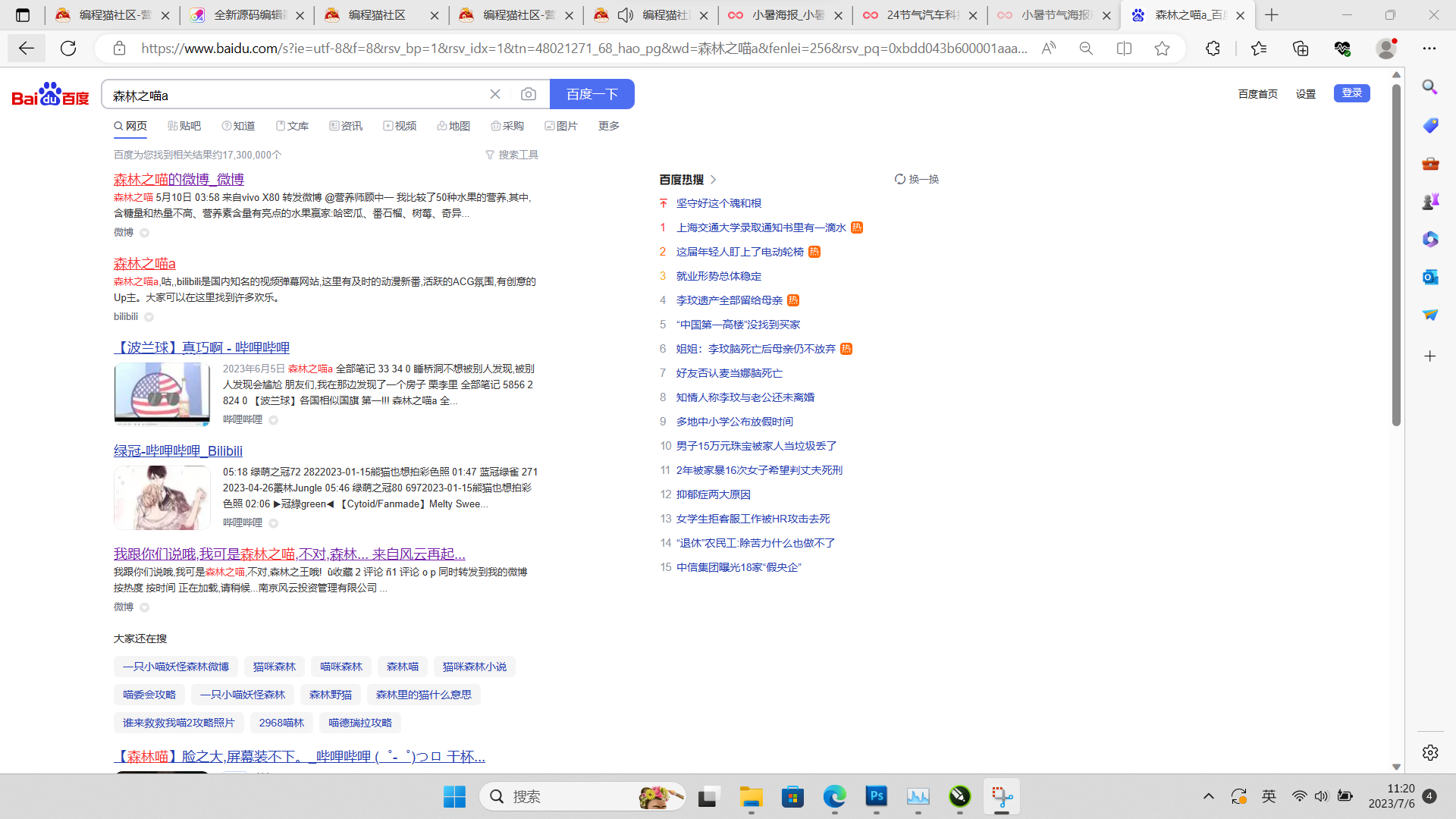Switch to 贴吧 search tab
The height and width of the screenshot is (819, 1456).
click(x=184, y=126)
